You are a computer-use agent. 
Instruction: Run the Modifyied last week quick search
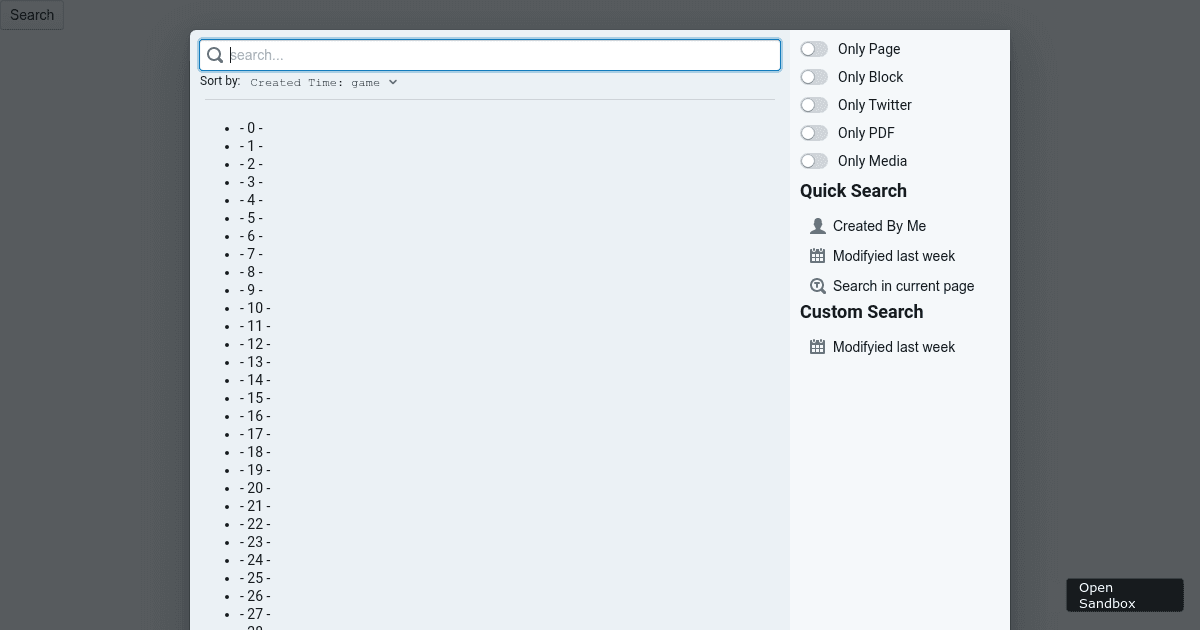pyautogui.click(x=893, y=255)
